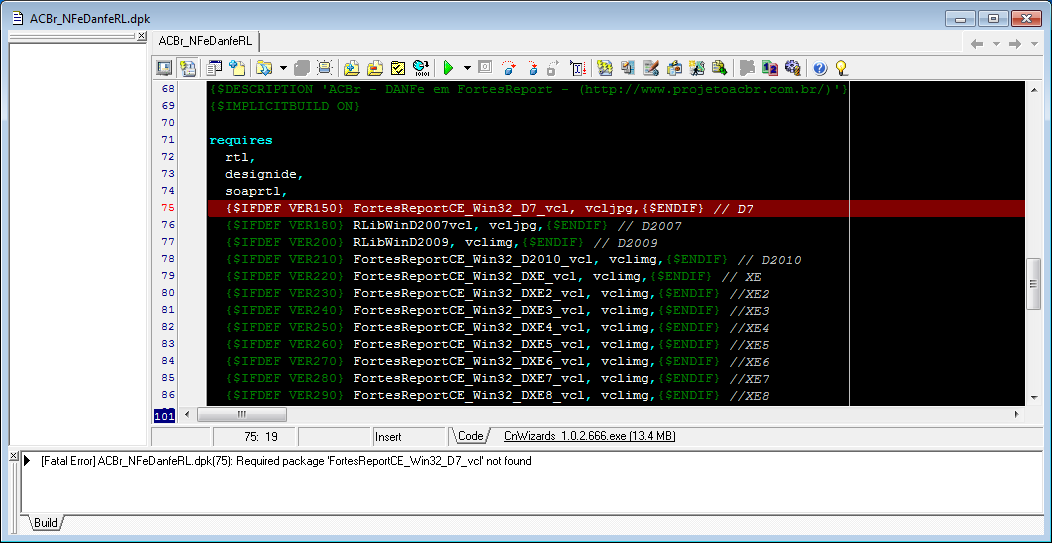1052x546 pixels.
Task: Open the dropdown beside the open folder icon
Action: tap(283, 68)
